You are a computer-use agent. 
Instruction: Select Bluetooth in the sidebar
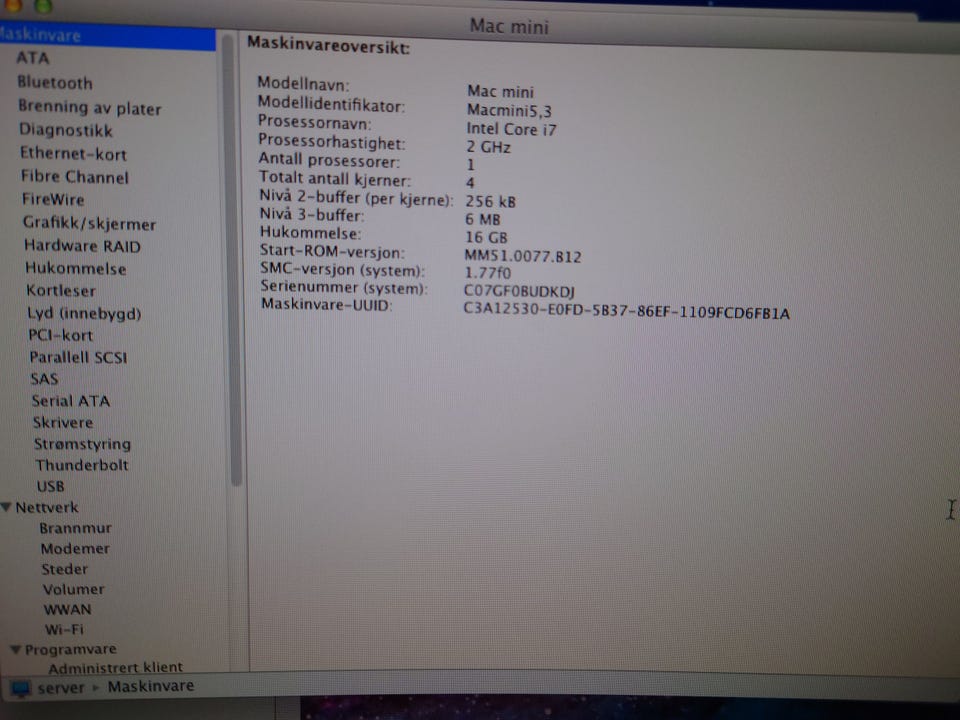[55, 83]
